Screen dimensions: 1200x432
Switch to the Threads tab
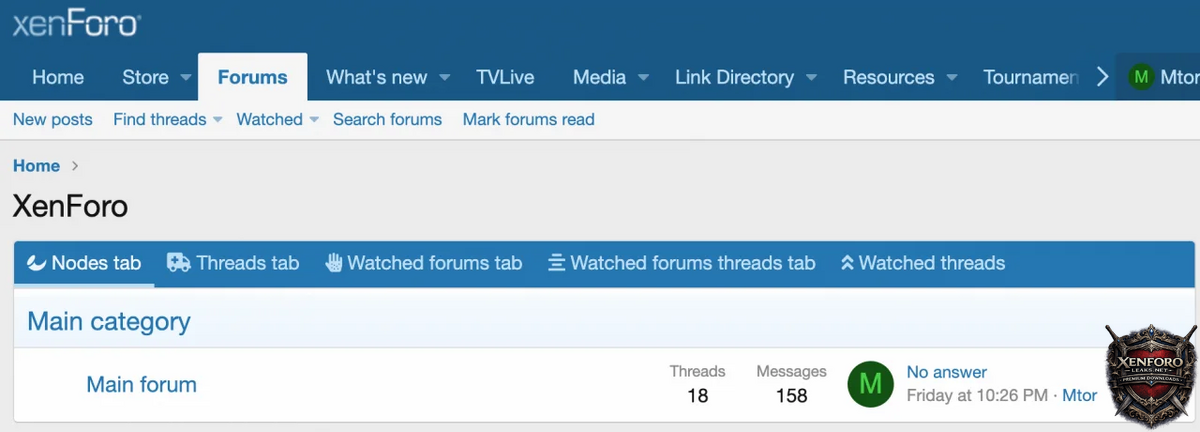(x=233, y=263)
